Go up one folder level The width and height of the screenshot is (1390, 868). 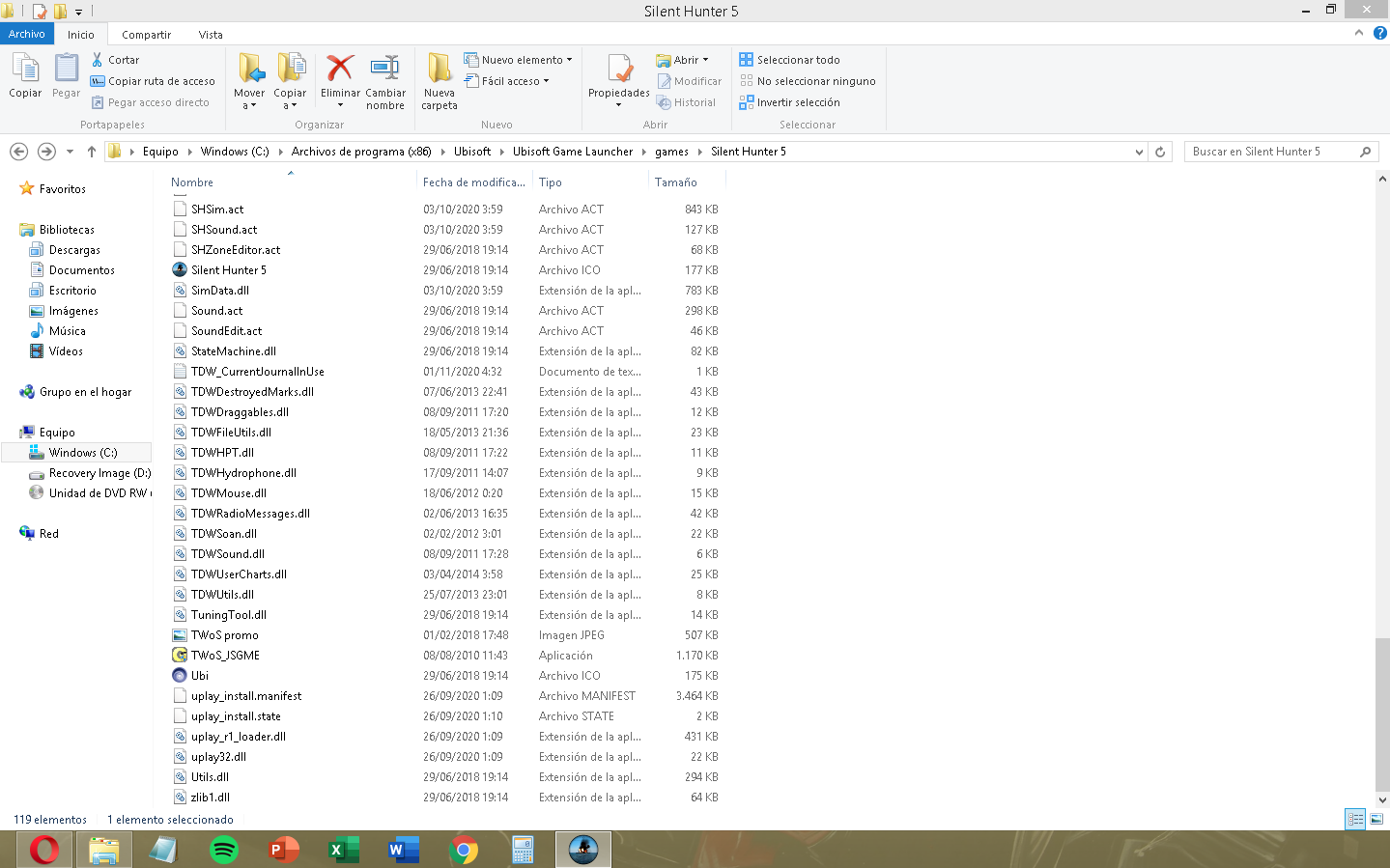(92, 152)
